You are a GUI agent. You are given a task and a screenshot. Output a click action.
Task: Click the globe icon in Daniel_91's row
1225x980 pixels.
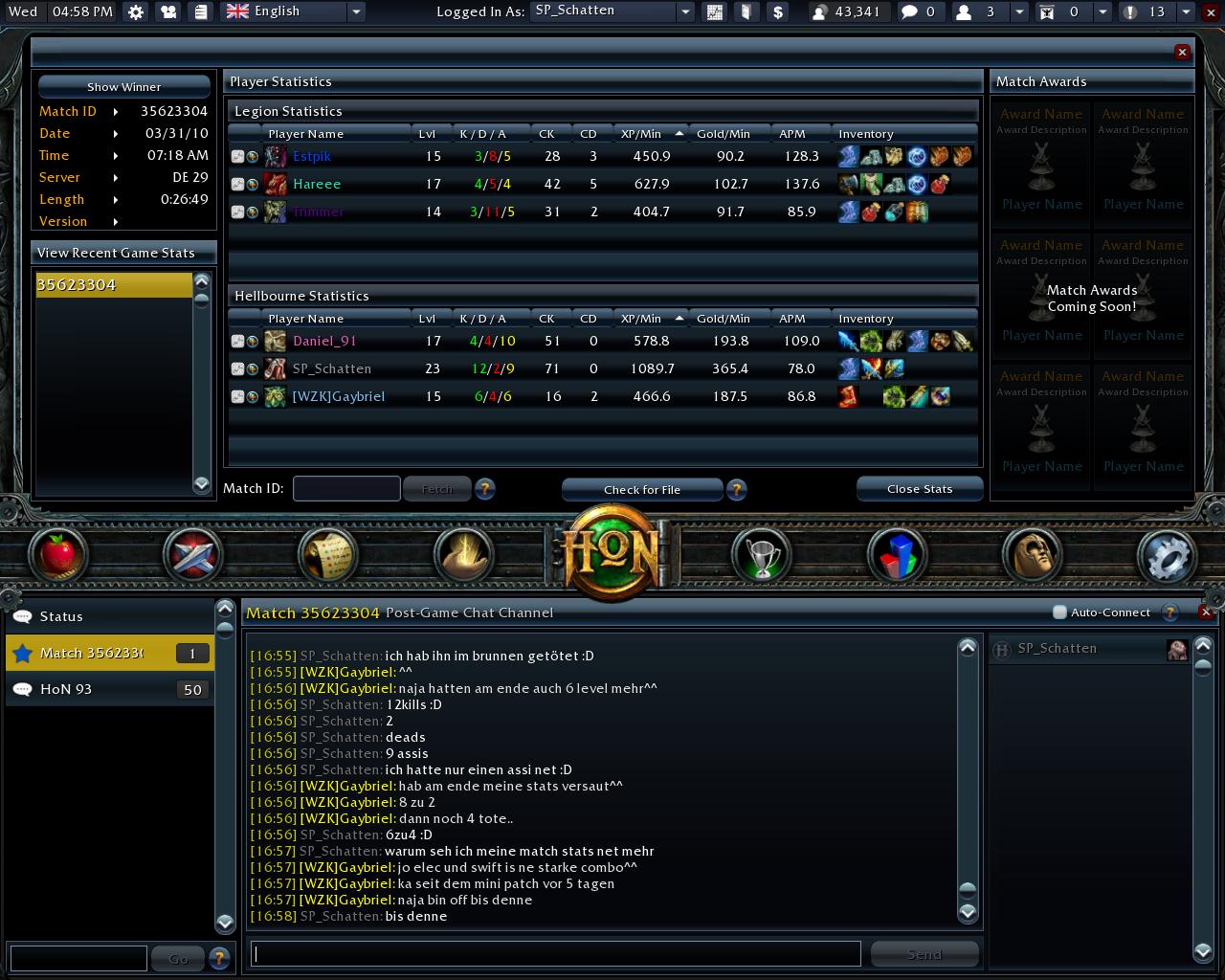click(253, 341)
